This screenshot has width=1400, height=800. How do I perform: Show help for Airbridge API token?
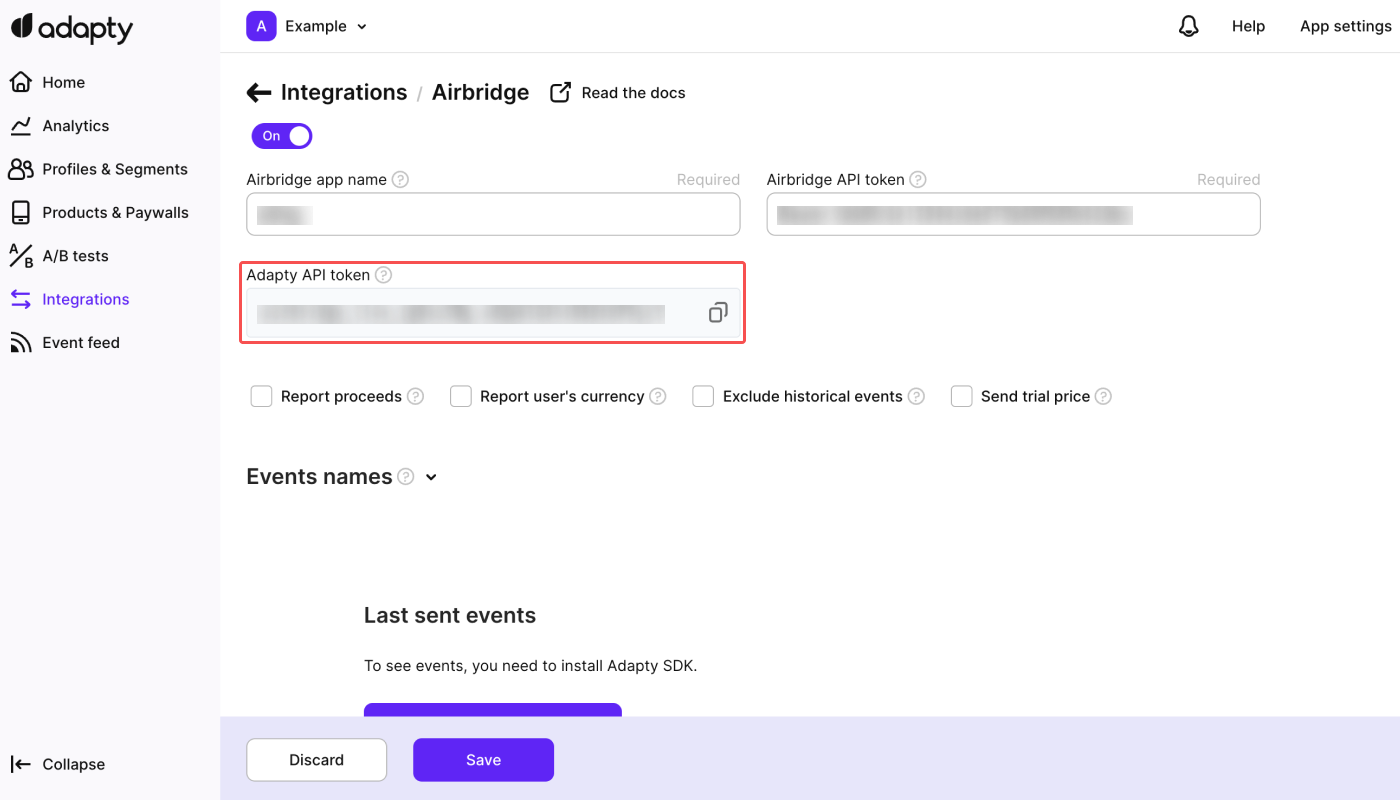(x=918, y=180)
